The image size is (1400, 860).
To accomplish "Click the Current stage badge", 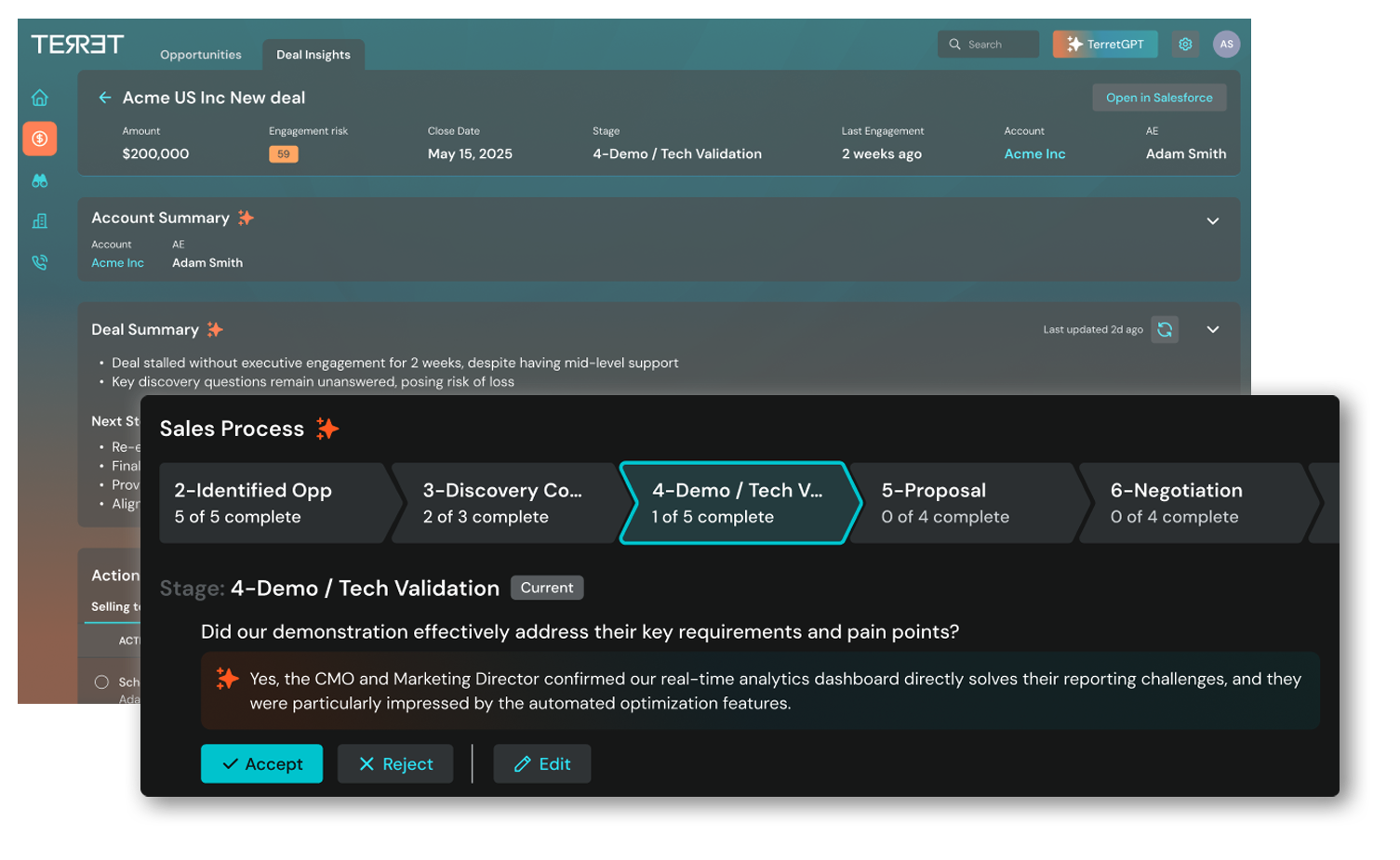I will tap(547, 588).
